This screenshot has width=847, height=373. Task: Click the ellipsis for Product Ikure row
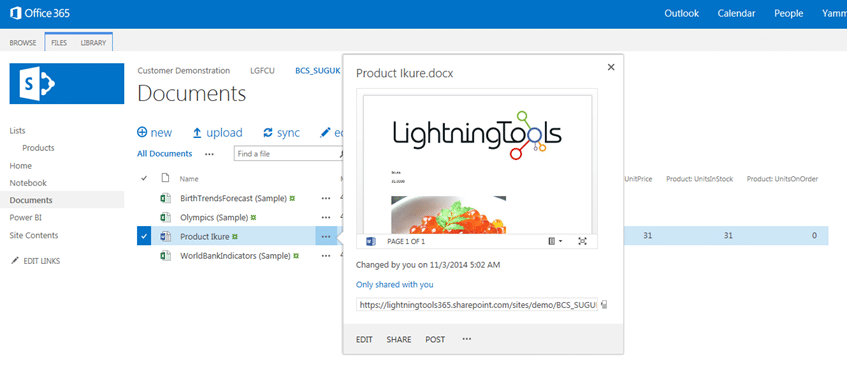pyautogui.click(x=326, y=236)
